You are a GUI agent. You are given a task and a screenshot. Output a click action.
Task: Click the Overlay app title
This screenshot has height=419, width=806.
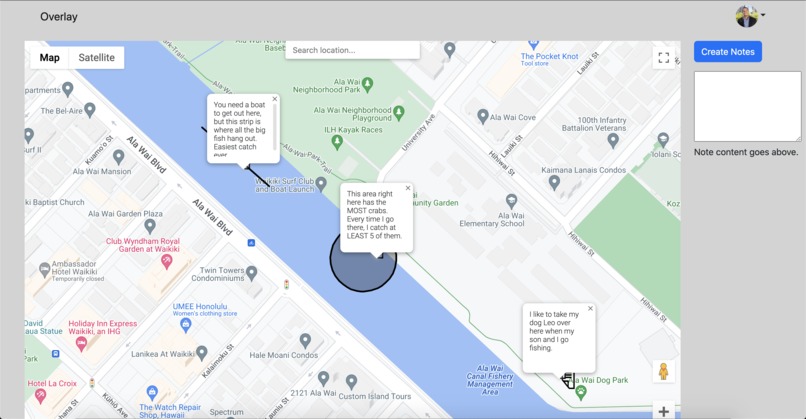[x=59, y=16]
